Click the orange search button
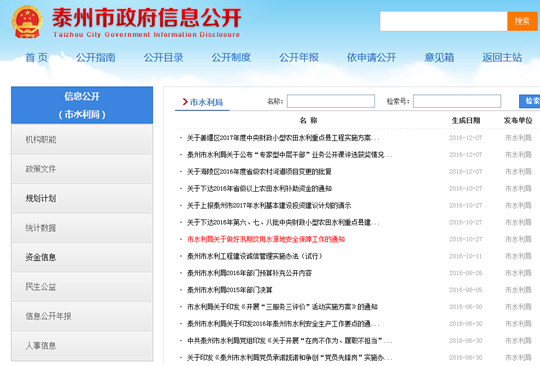Screen dimensions: 540x366 point(522,21)
